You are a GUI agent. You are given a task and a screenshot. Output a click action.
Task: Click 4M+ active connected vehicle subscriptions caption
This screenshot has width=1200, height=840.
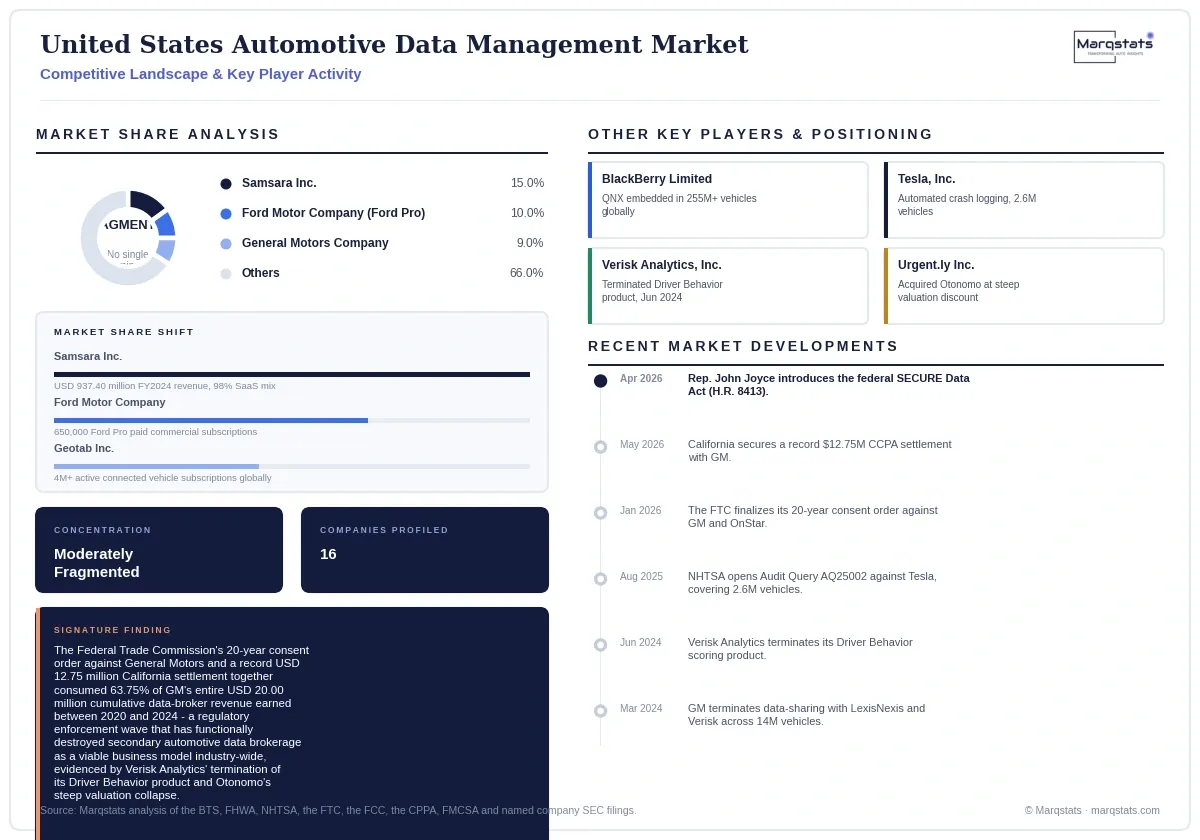pos(163,478)
